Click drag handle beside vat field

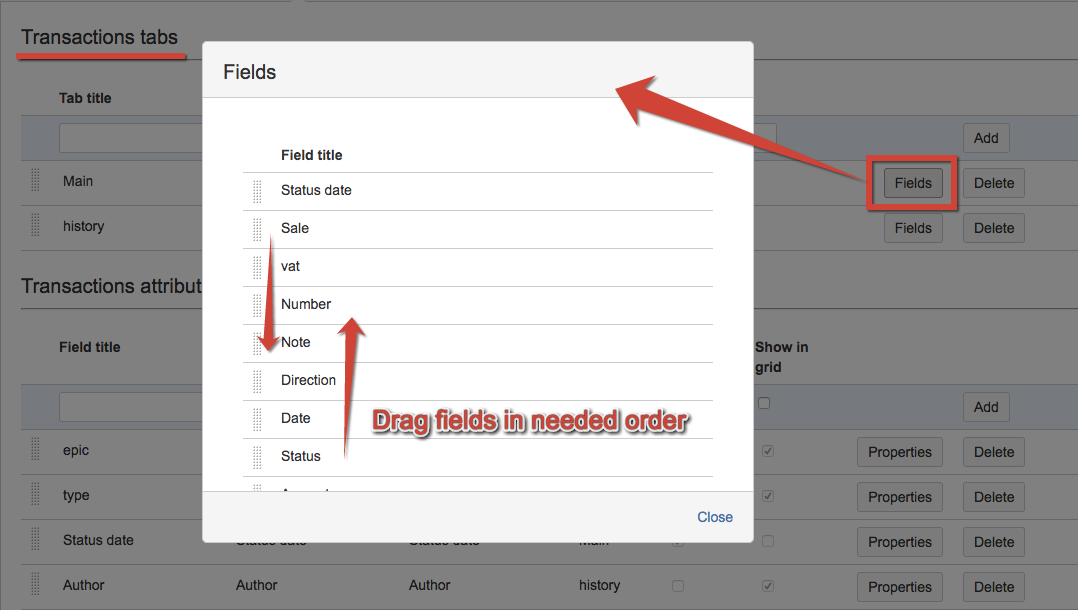(x=257, y=267)
